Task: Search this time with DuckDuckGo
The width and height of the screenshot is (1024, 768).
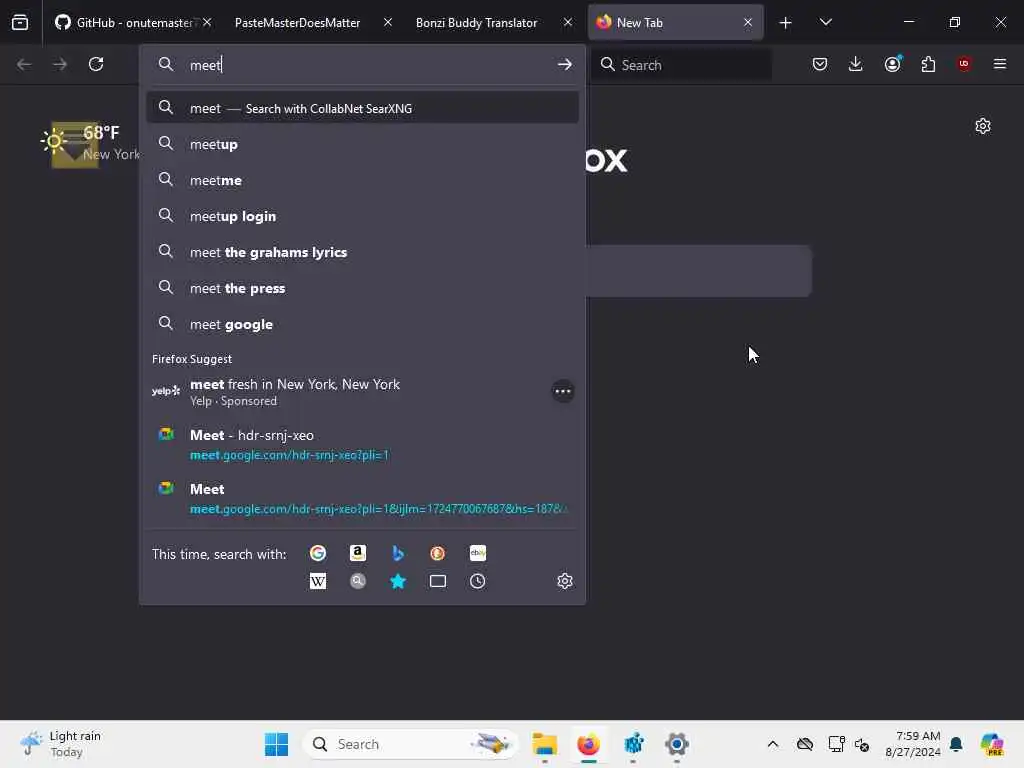Action: click(x=438, y=553)
